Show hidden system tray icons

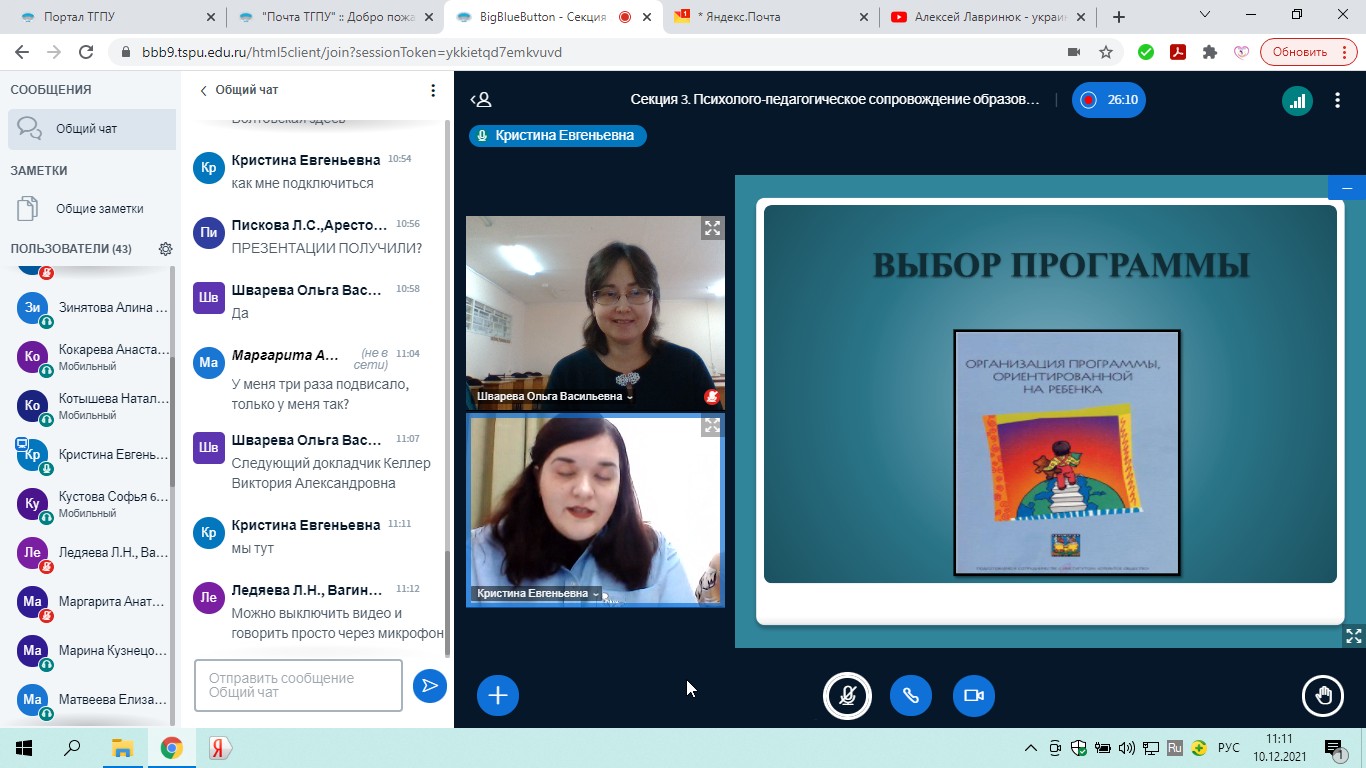pyautogui.click(x=1032, y=748)
